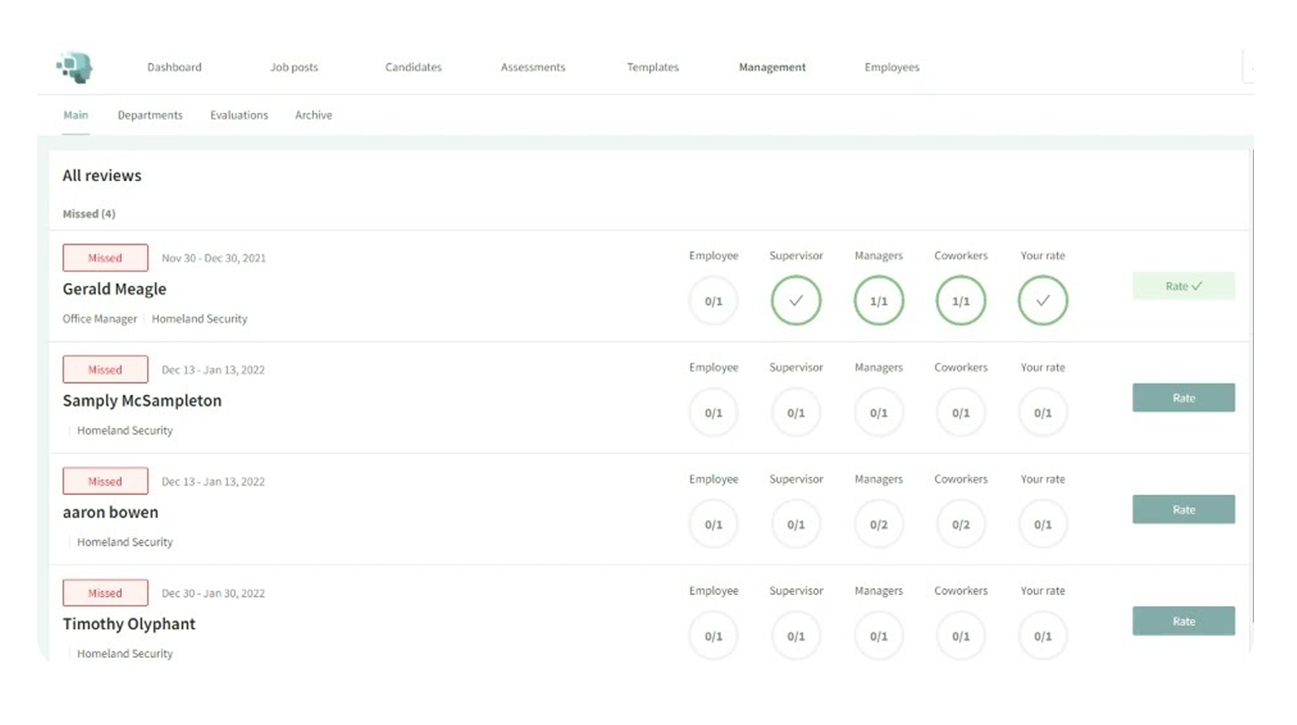Click Gerald Meagle's Managers 1/1 circle

pos(879,301)
